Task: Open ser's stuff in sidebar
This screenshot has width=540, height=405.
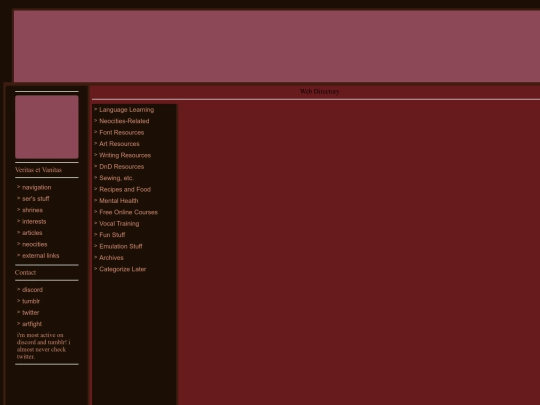Action: pyautogui.click(x=35, y=199)
